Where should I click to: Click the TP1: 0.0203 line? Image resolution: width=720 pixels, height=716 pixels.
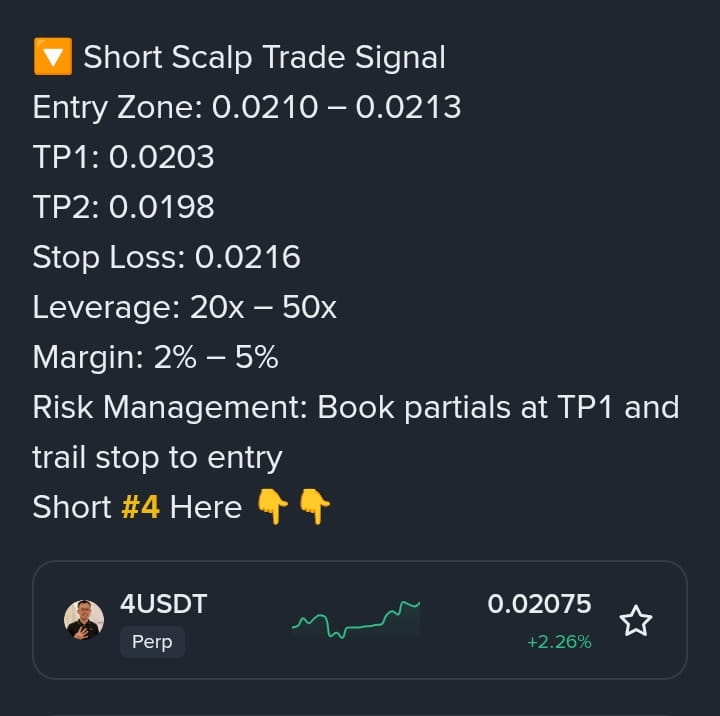click(123, 157)
